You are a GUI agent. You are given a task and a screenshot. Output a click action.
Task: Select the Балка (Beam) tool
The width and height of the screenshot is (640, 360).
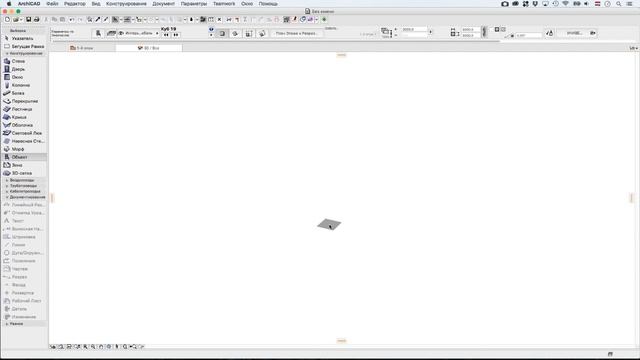pyautogui.click(x=24, y=93)
